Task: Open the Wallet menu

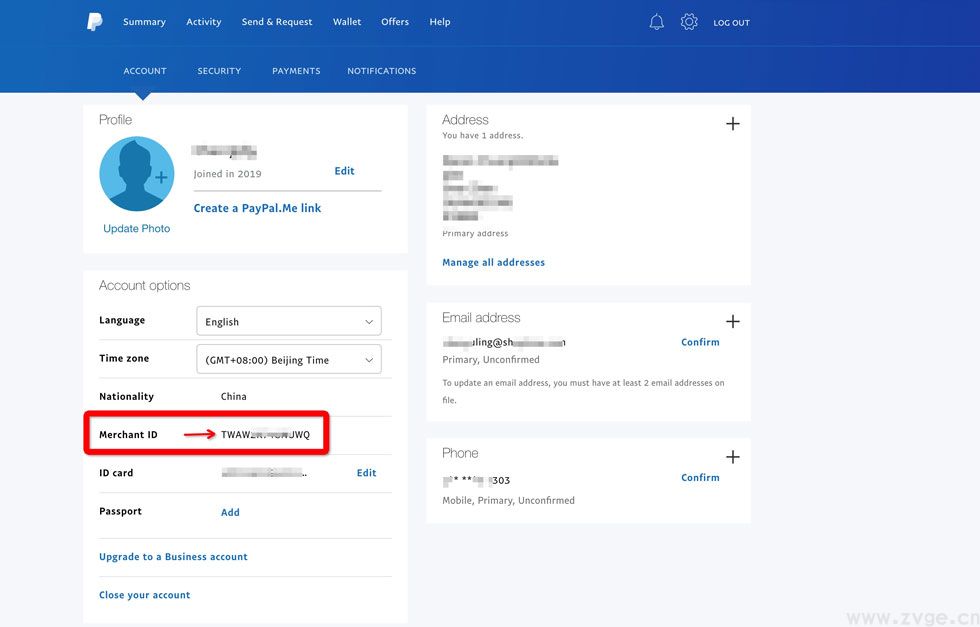Action: pos(347,21)
